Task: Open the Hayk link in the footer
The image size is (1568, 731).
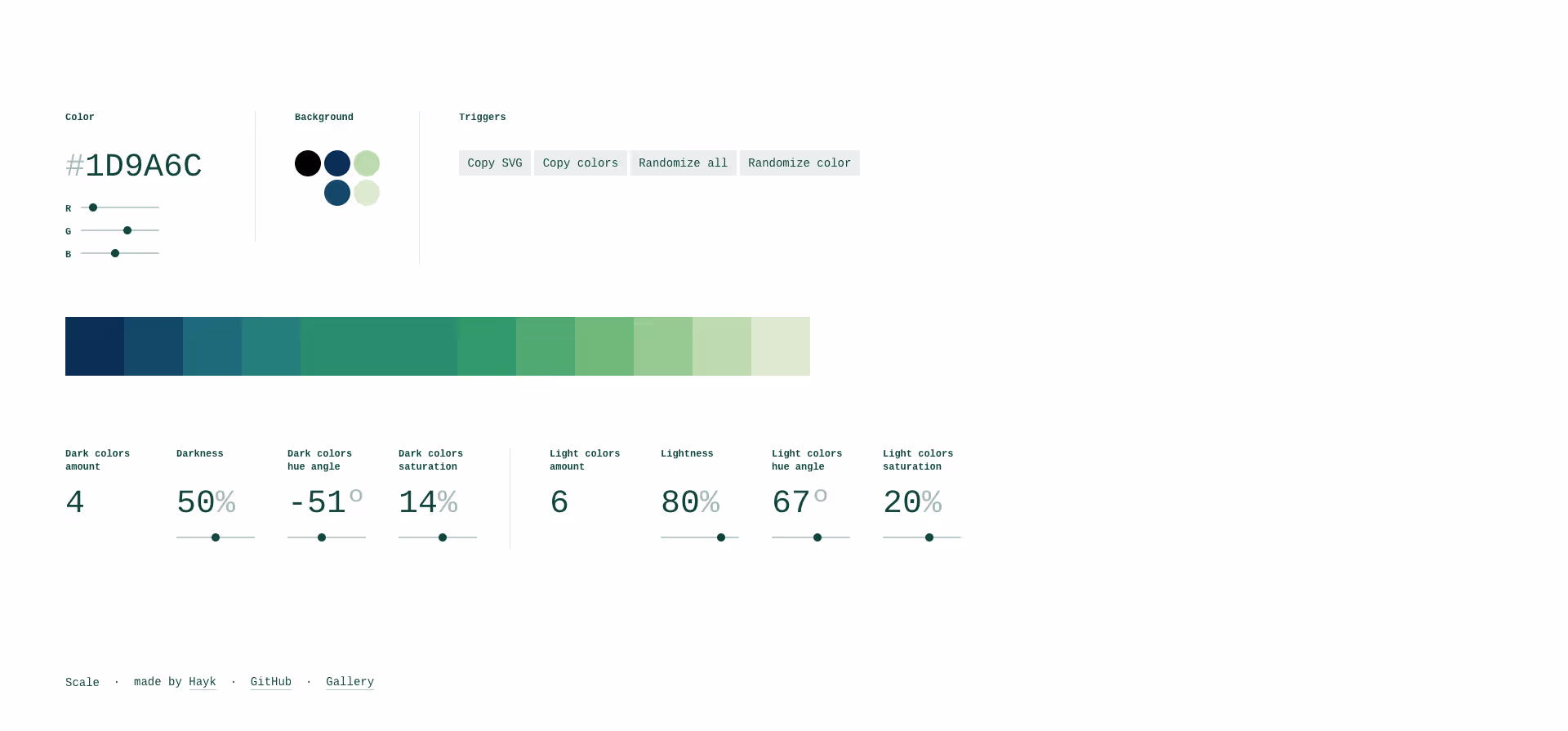Action: point(203,682)
